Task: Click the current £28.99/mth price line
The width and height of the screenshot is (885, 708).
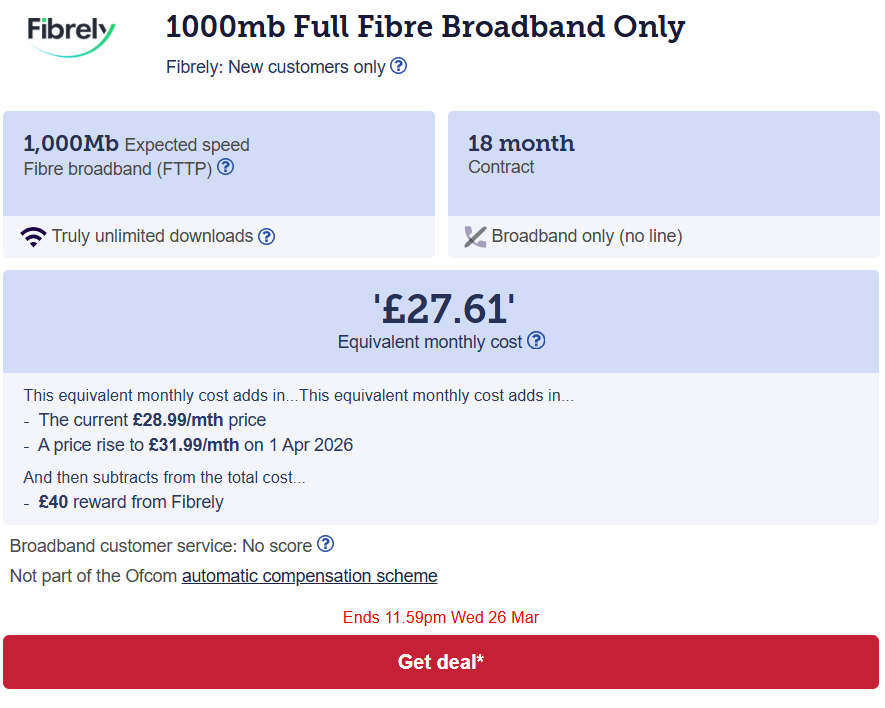Action: 152,420
